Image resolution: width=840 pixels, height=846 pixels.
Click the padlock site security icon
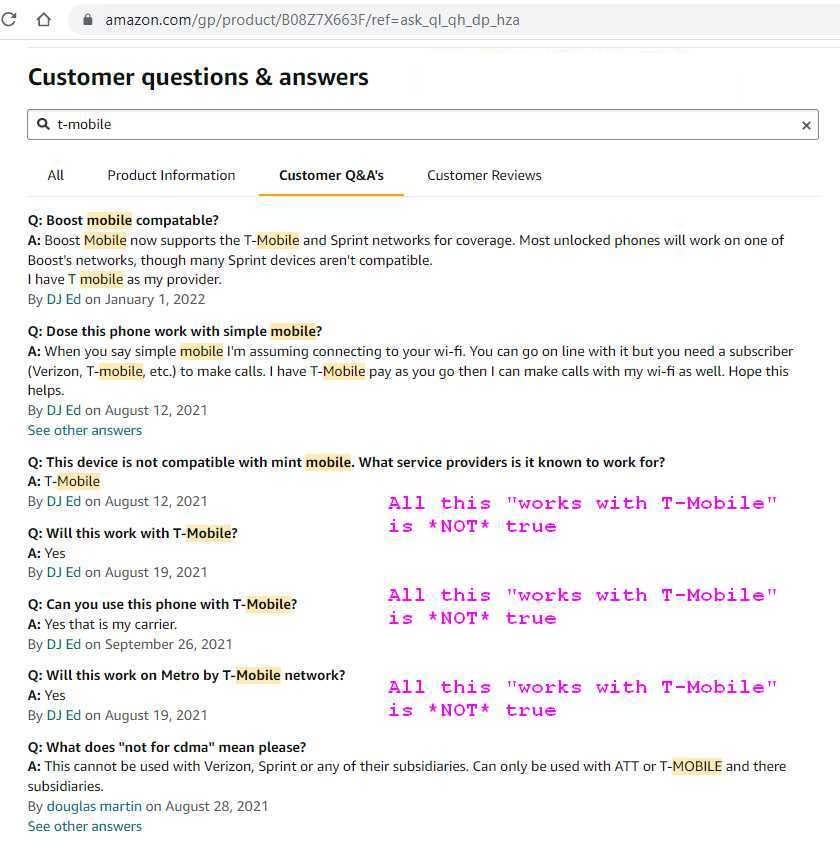(x=87, y=20)
